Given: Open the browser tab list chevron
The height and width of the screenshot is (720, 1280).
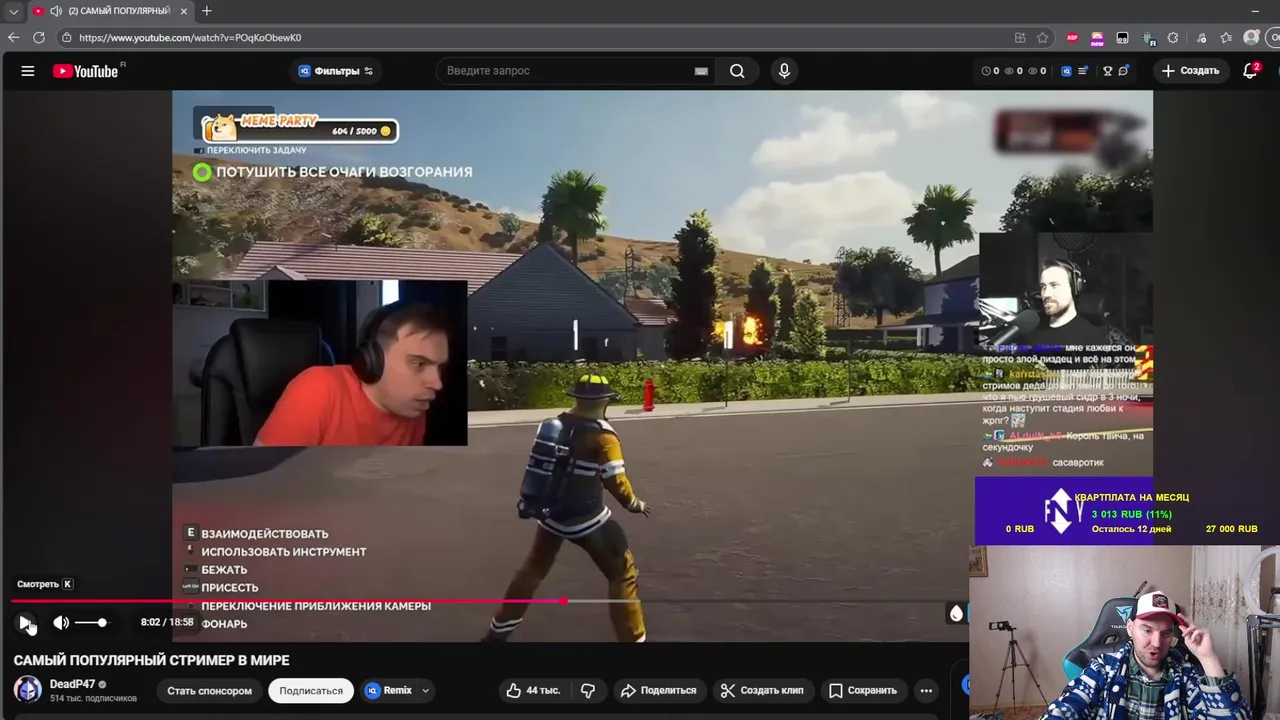Looking at the screenshot, I should pyautogui.click(x=13, y=11).
